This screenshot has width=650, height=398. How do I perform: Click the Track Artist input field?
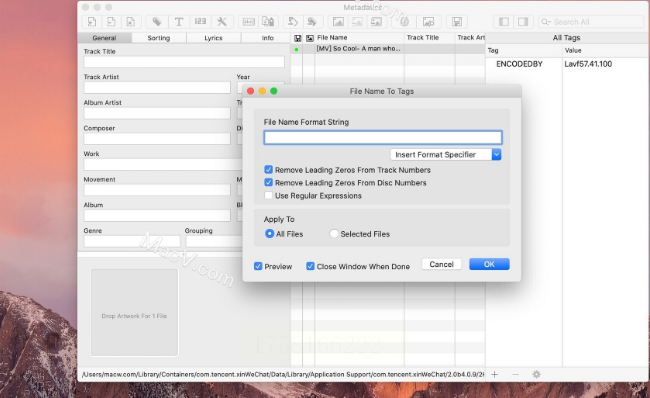click(157, 87)
